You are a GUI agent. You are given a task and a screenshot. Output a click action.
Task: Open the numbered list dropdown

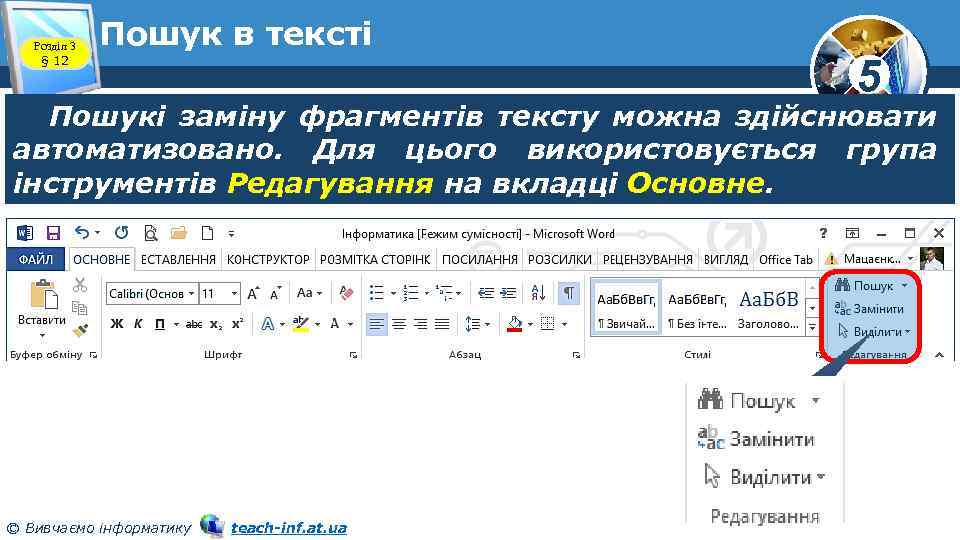pyautogui.click(x=426, y=294)
